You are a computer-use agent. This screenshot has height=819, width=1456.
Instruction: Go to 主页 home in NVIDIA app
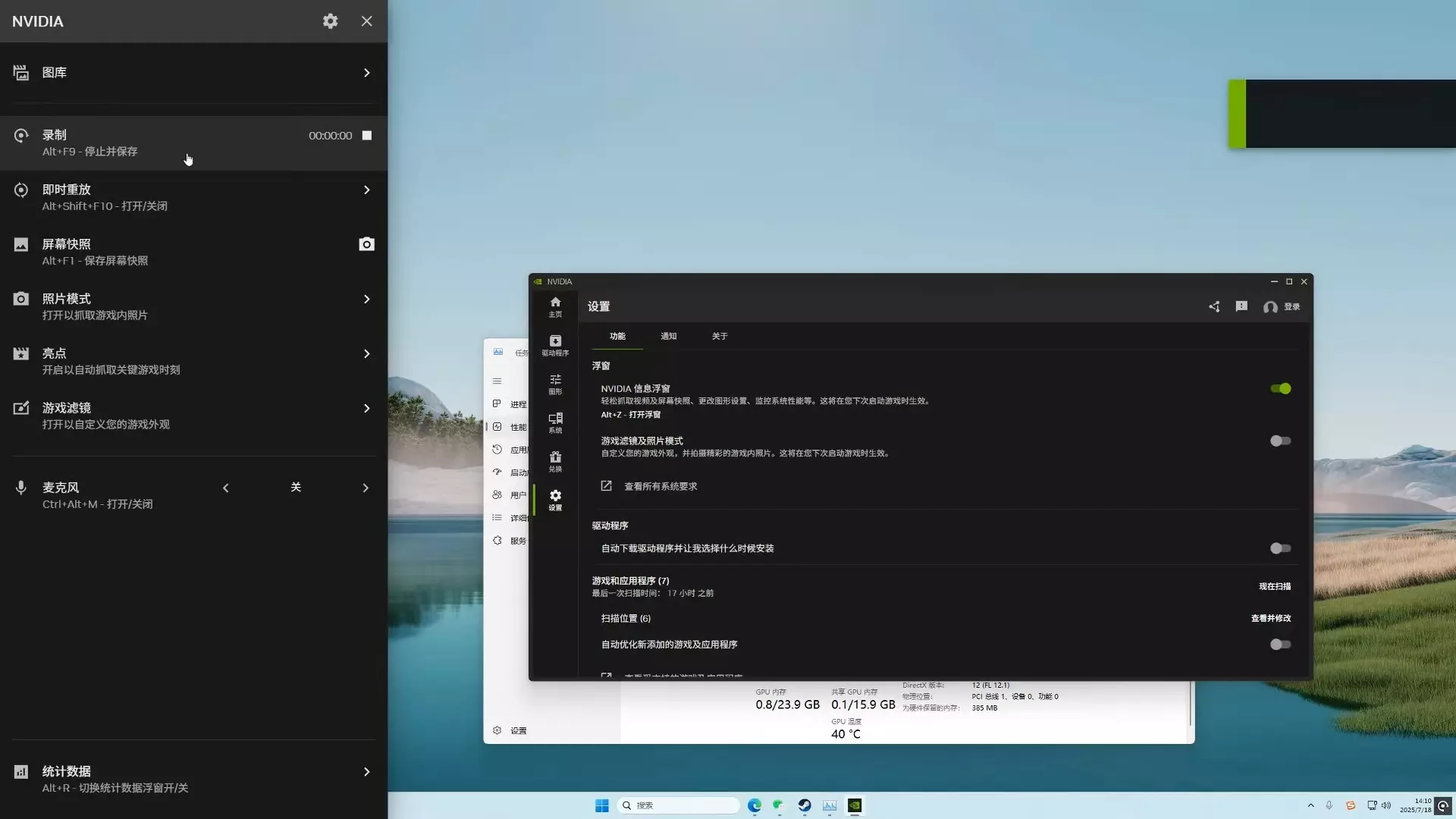coord(555,306)
